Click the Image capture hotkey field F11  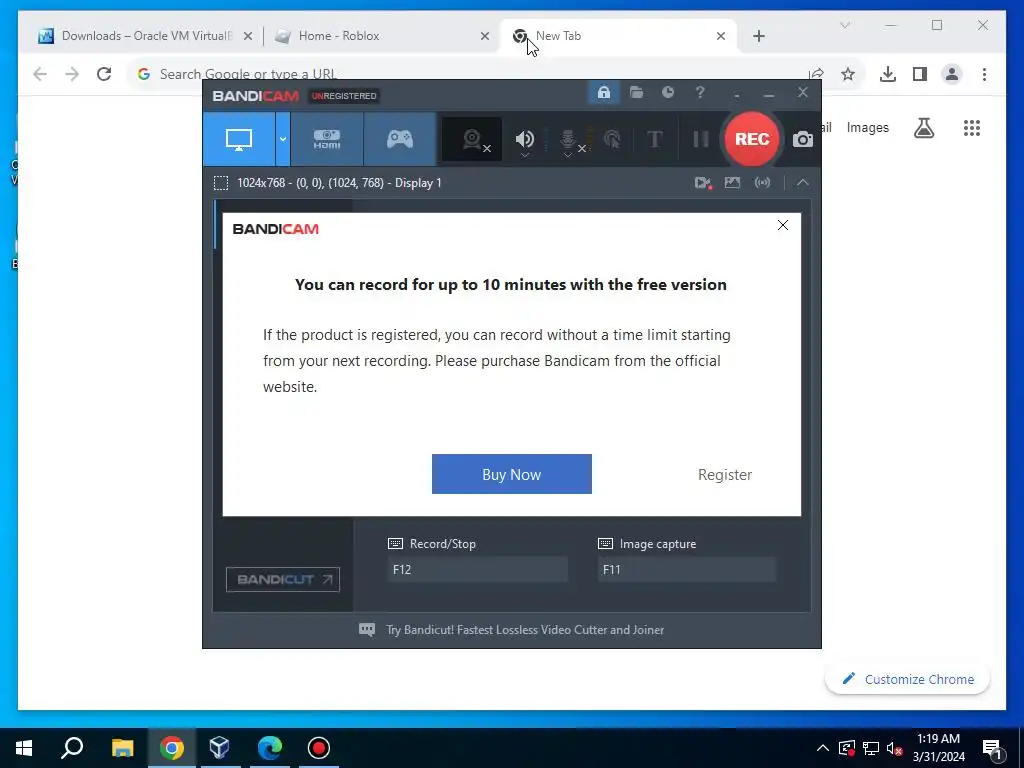[686, 569]
